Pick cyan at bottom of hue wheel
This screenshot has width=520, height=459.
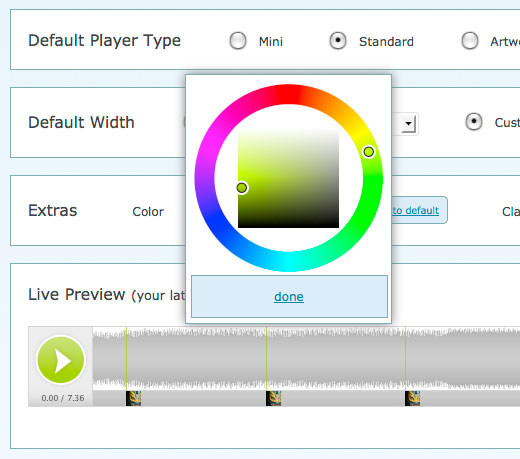pos(289,262)
